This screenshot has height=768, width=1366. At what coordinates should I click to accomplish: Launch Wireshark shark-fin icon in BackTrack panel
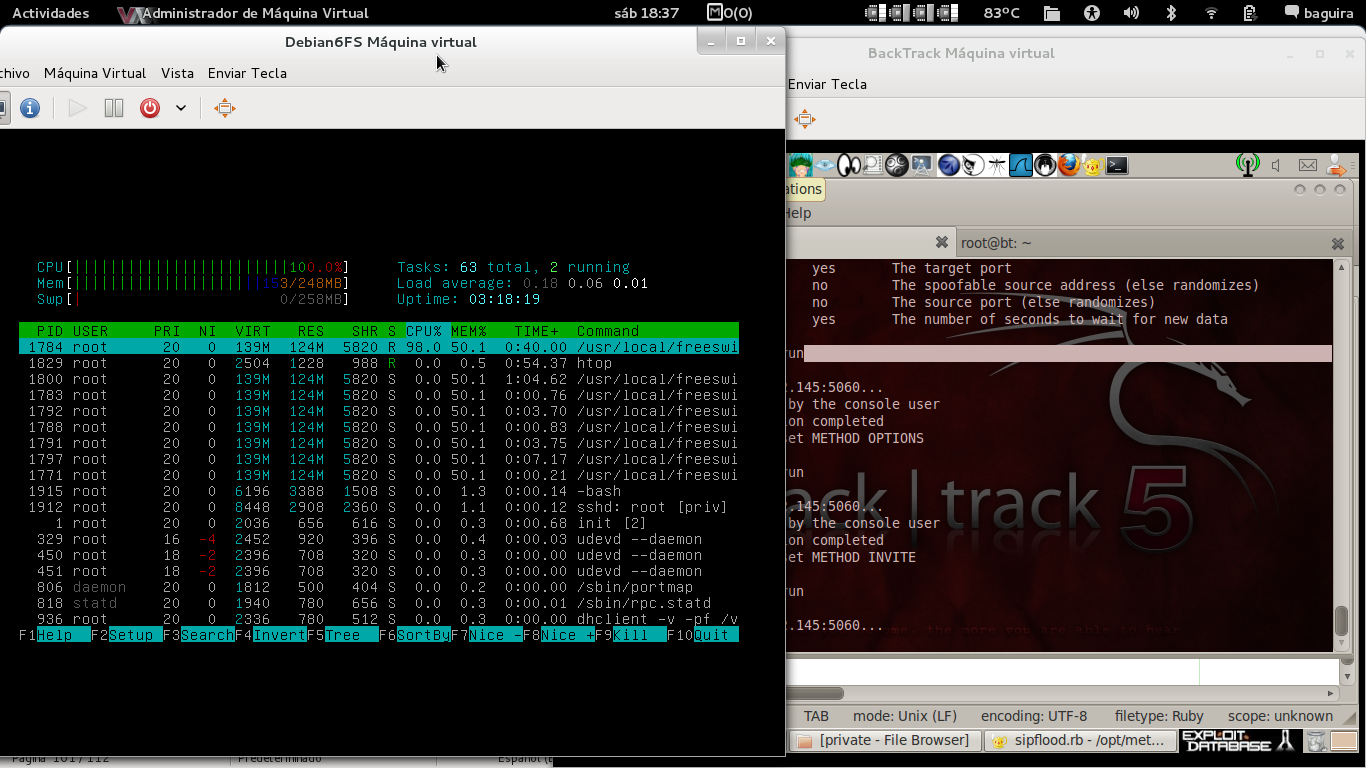(x=1020, y=165)
